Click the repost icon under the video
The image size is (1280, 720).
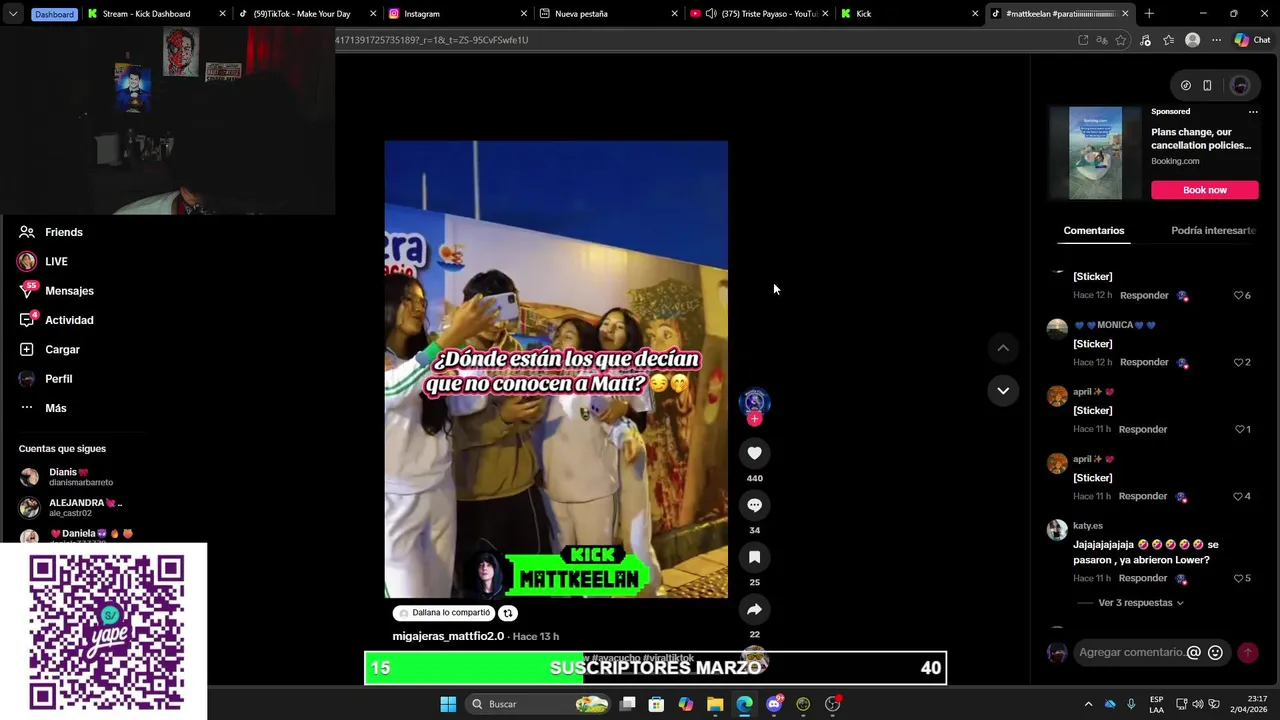pyautogui.click(x=508, y=613)
